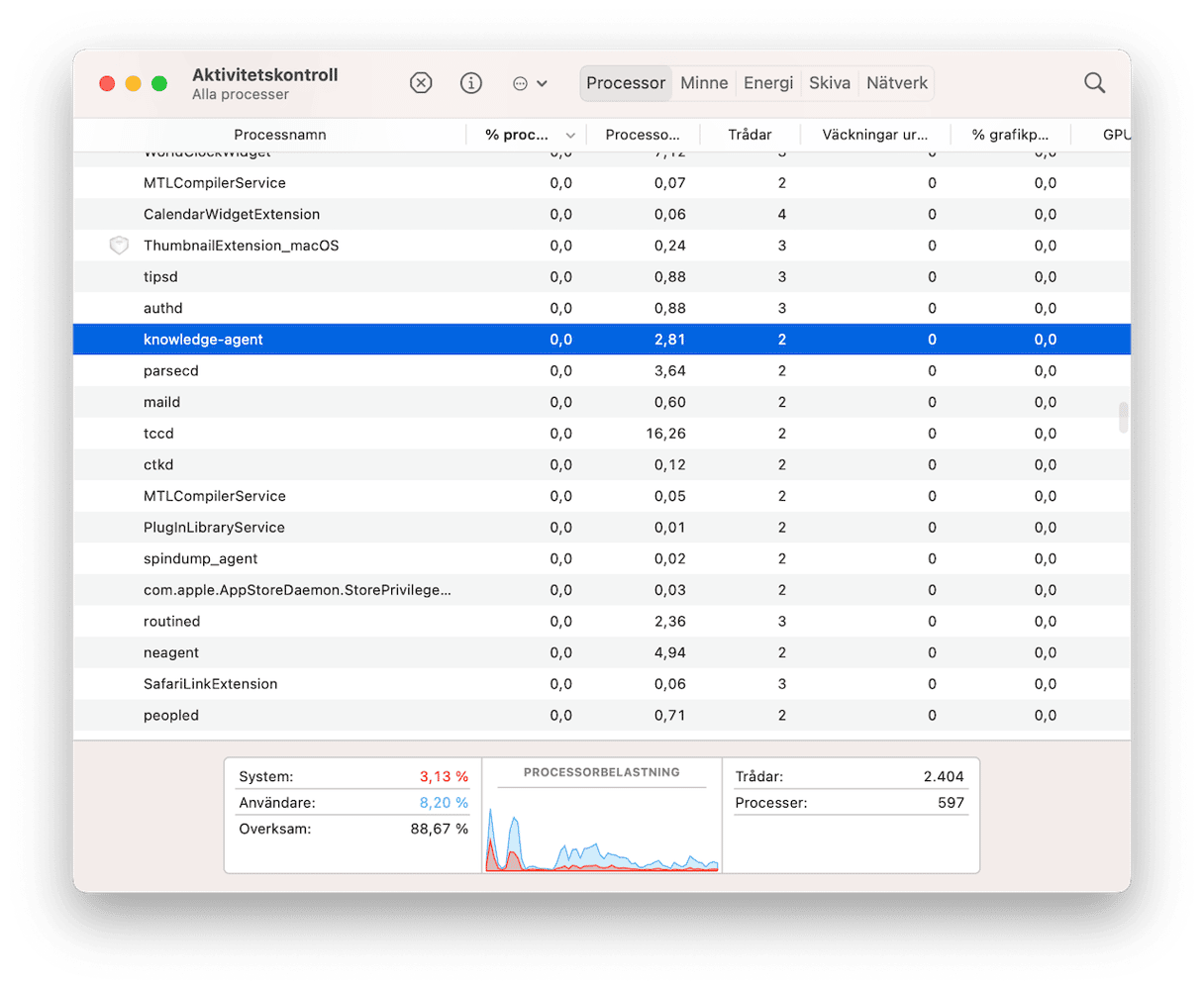Click the 16,26 processor time value of tccd

[x=666, y=434]
